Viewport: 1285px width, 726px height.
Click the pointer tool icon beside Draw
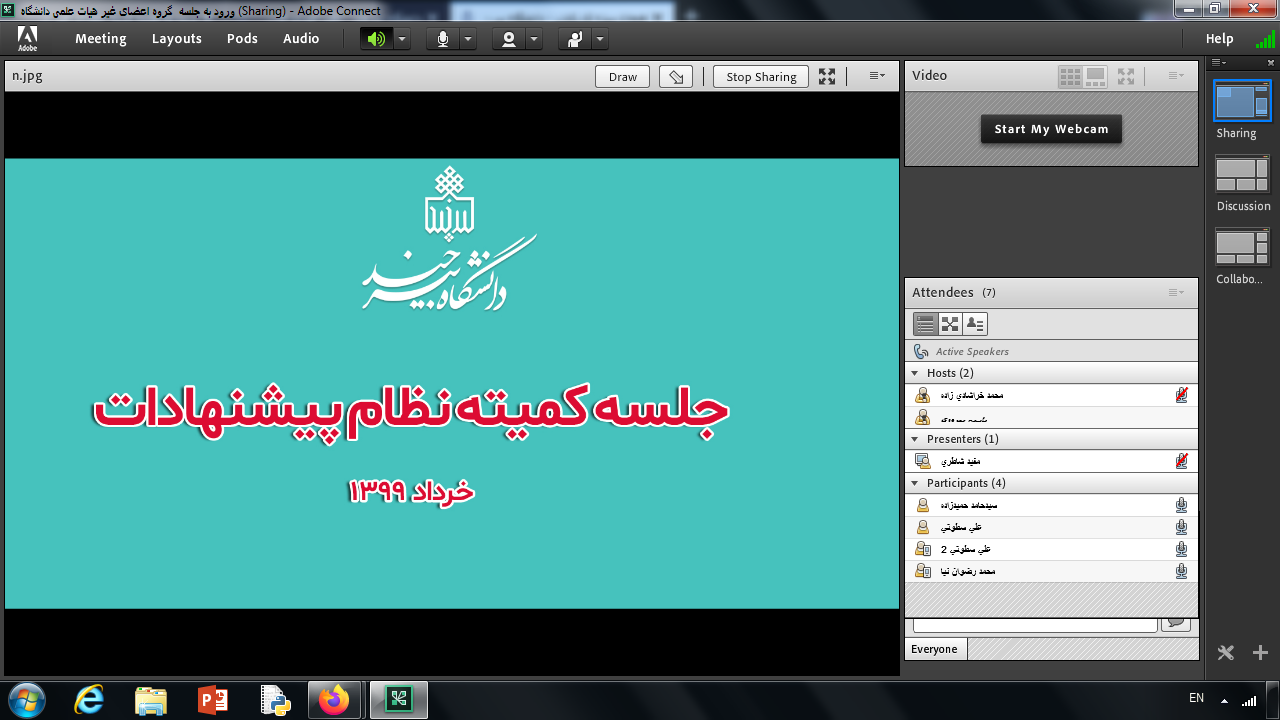(x=677, y=77)
